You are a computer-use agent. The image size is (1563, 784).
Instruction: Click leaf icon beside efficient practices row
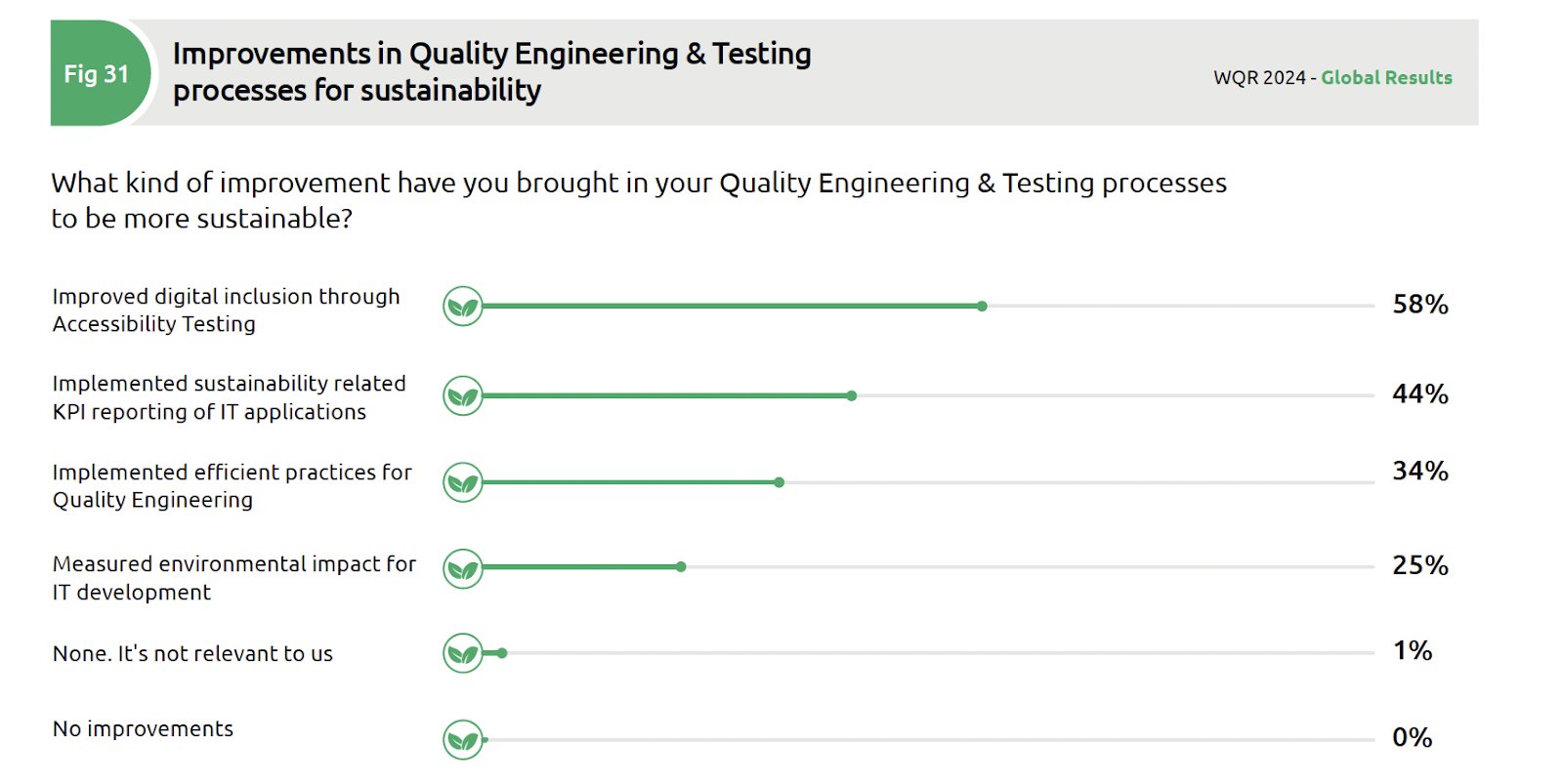(463, 482)
